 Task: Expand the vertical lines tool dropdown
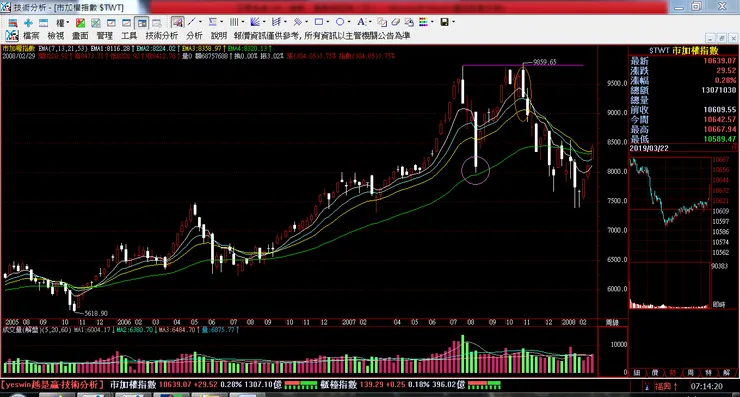tap(243, 22)
